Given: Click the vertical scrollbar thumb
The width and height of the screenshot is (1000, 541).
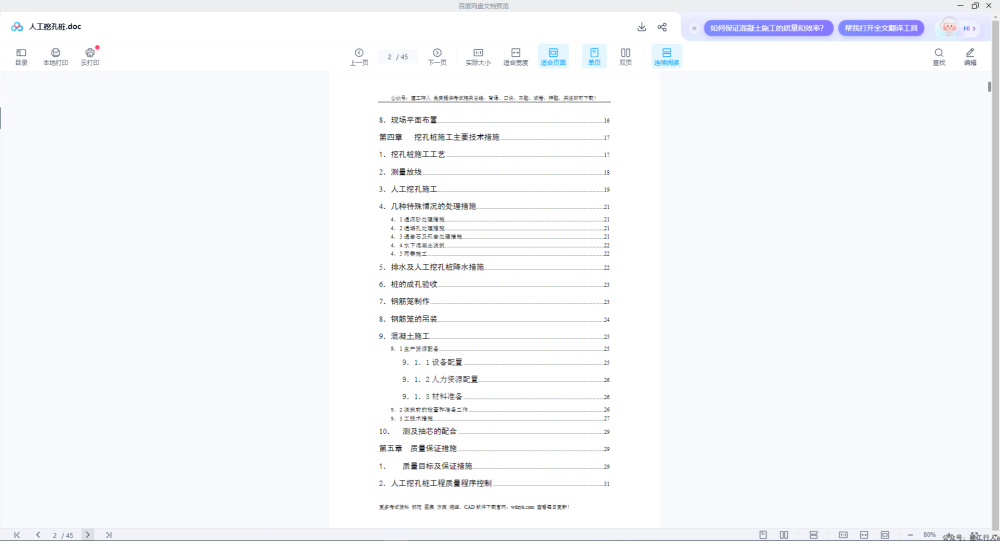Looking at the screenshot, I should (x=989, y=86).
